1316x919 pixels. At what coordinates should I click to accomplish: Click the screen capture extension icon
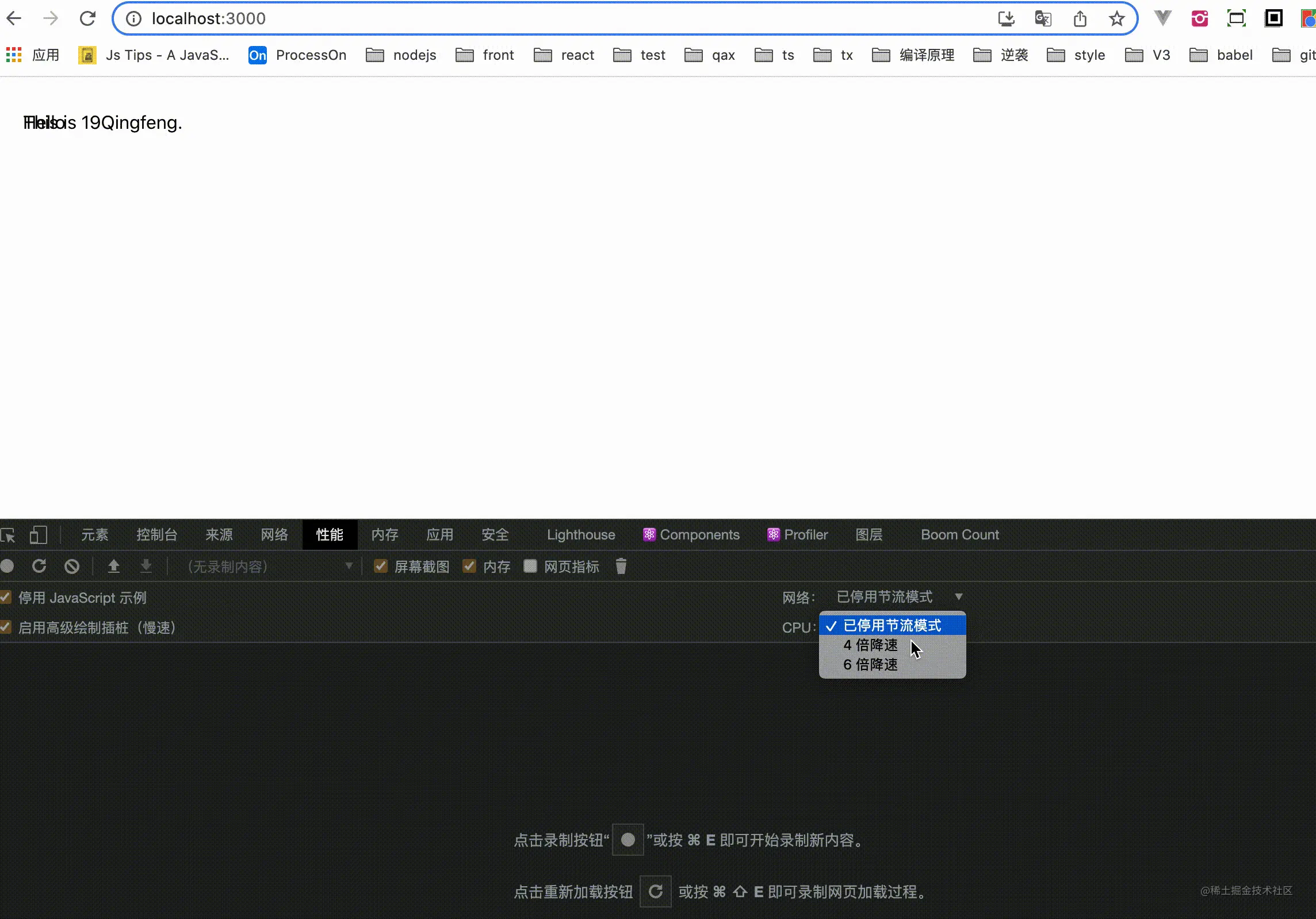pos(1236,19)
